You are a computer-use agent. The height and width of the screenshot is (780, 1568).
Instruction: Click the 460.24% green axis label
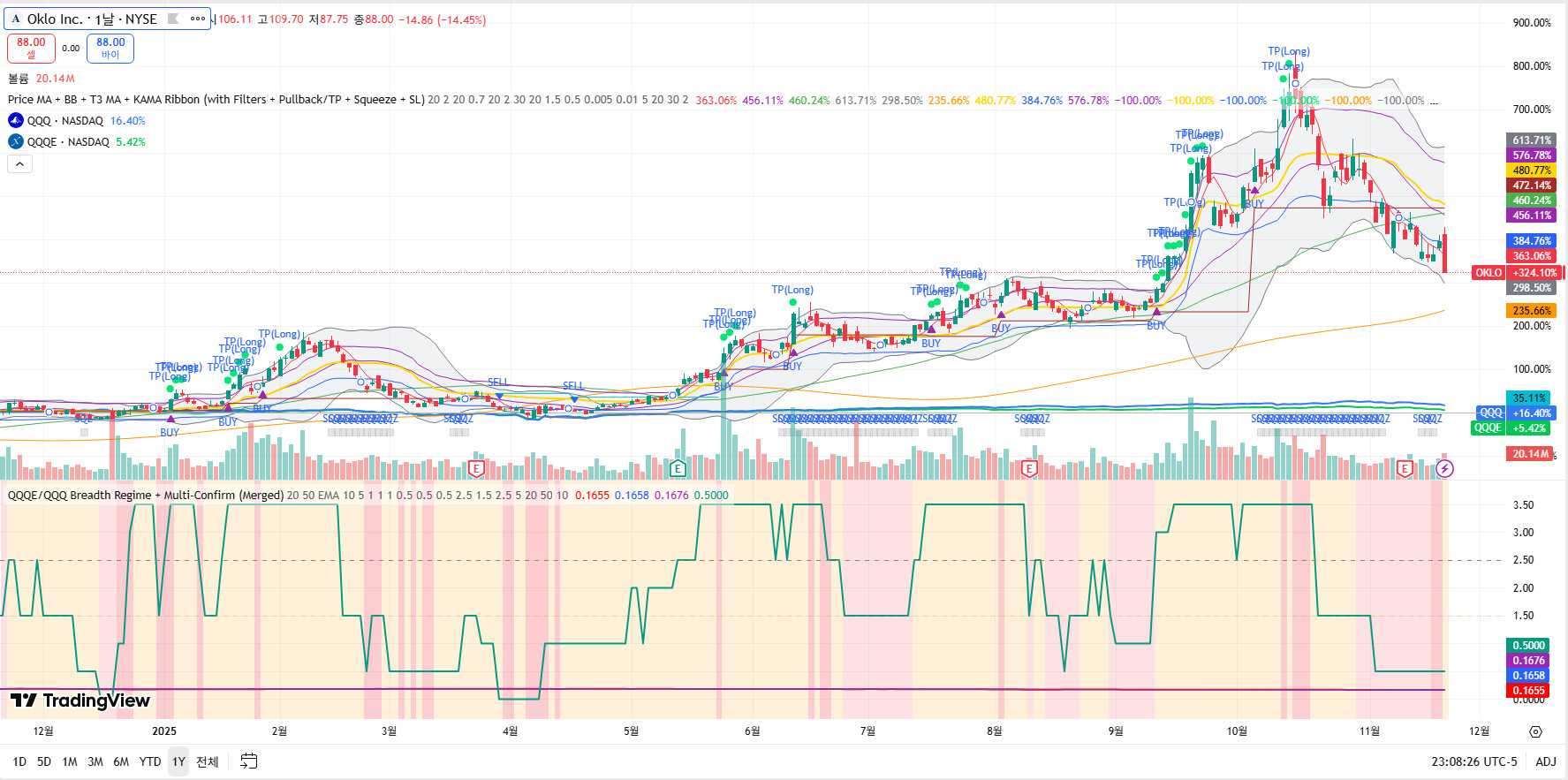[1531, 201]
